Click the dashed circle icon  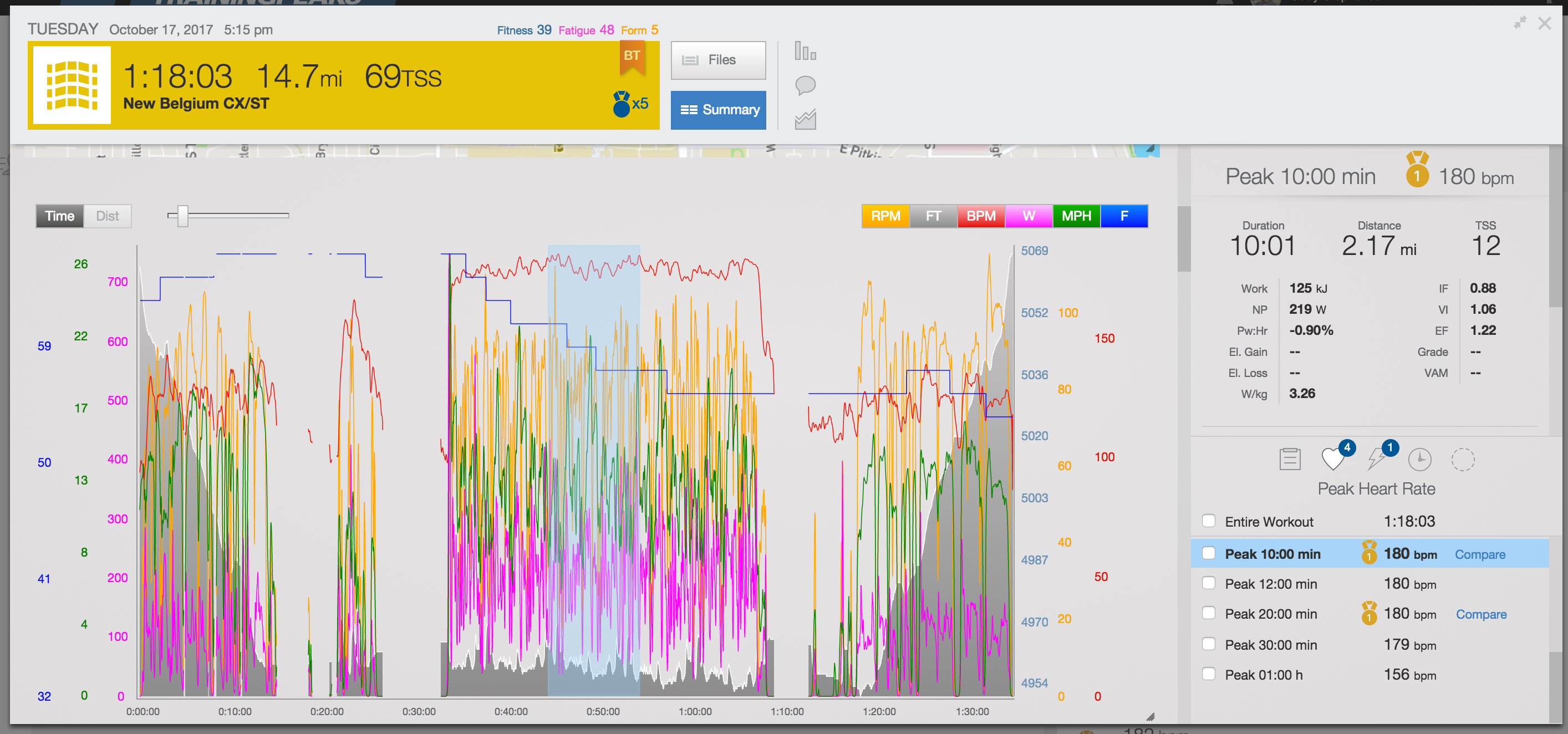(1463, 459)
